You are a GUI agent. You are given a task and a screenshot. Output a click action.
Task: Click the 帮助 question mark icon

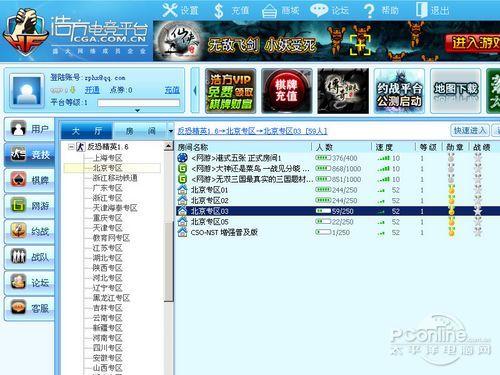pos(369,11)
